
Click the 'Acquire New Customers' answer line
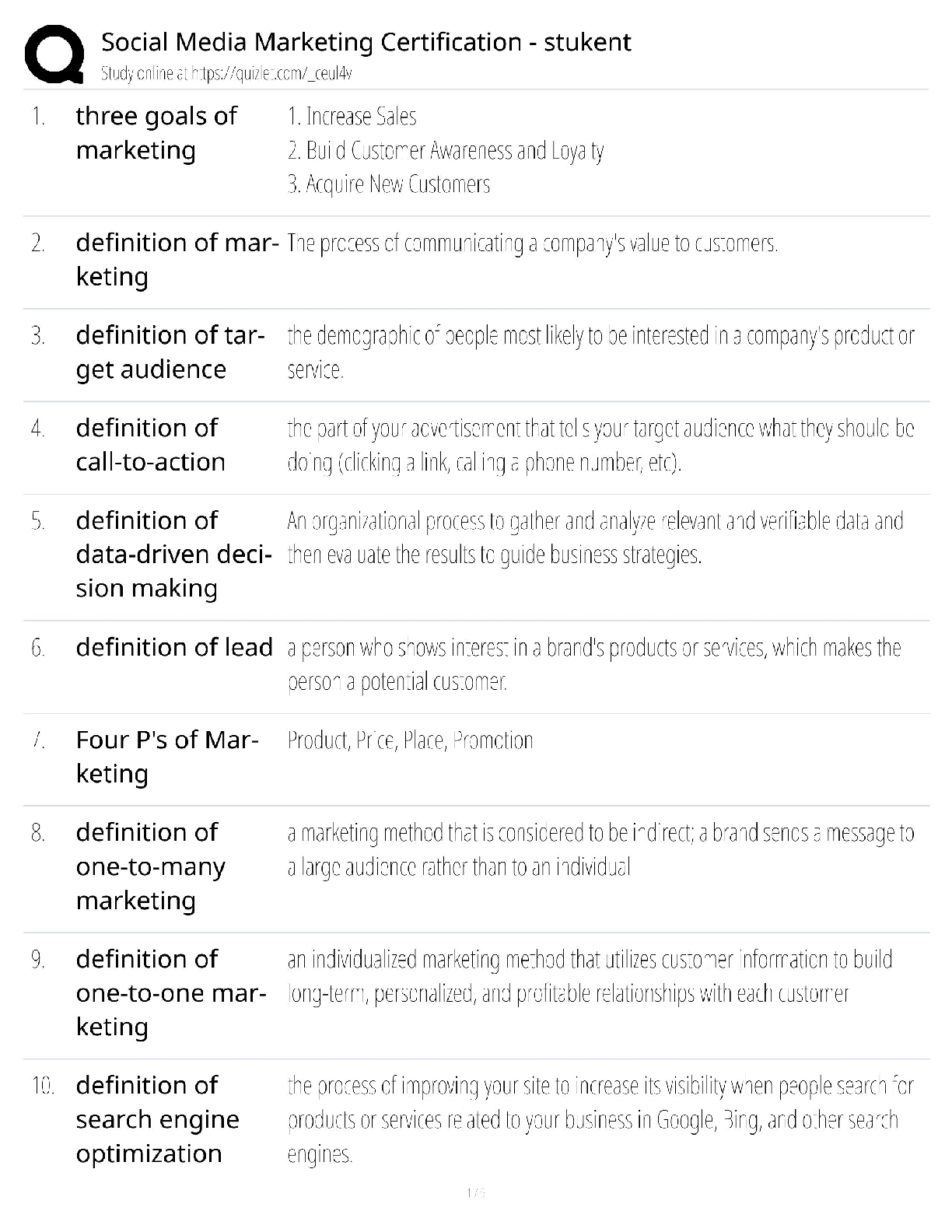pyautogui.click(x=389, y=184)
